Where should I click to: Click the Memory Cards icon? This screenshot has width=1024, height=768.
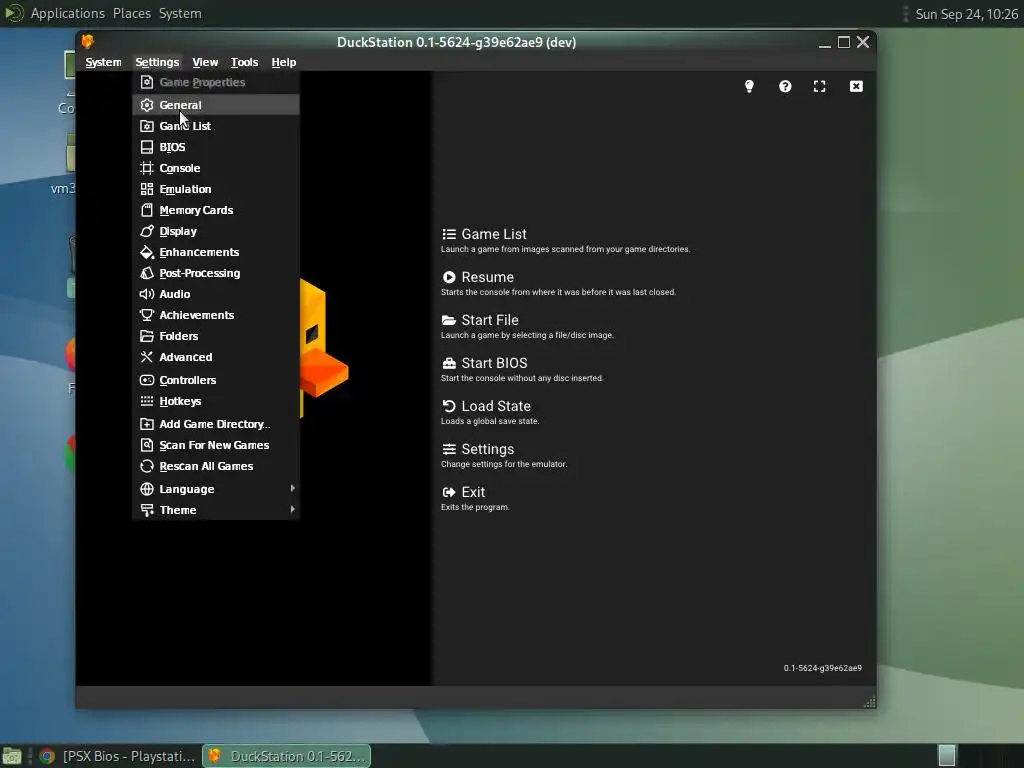click(147, 210)
